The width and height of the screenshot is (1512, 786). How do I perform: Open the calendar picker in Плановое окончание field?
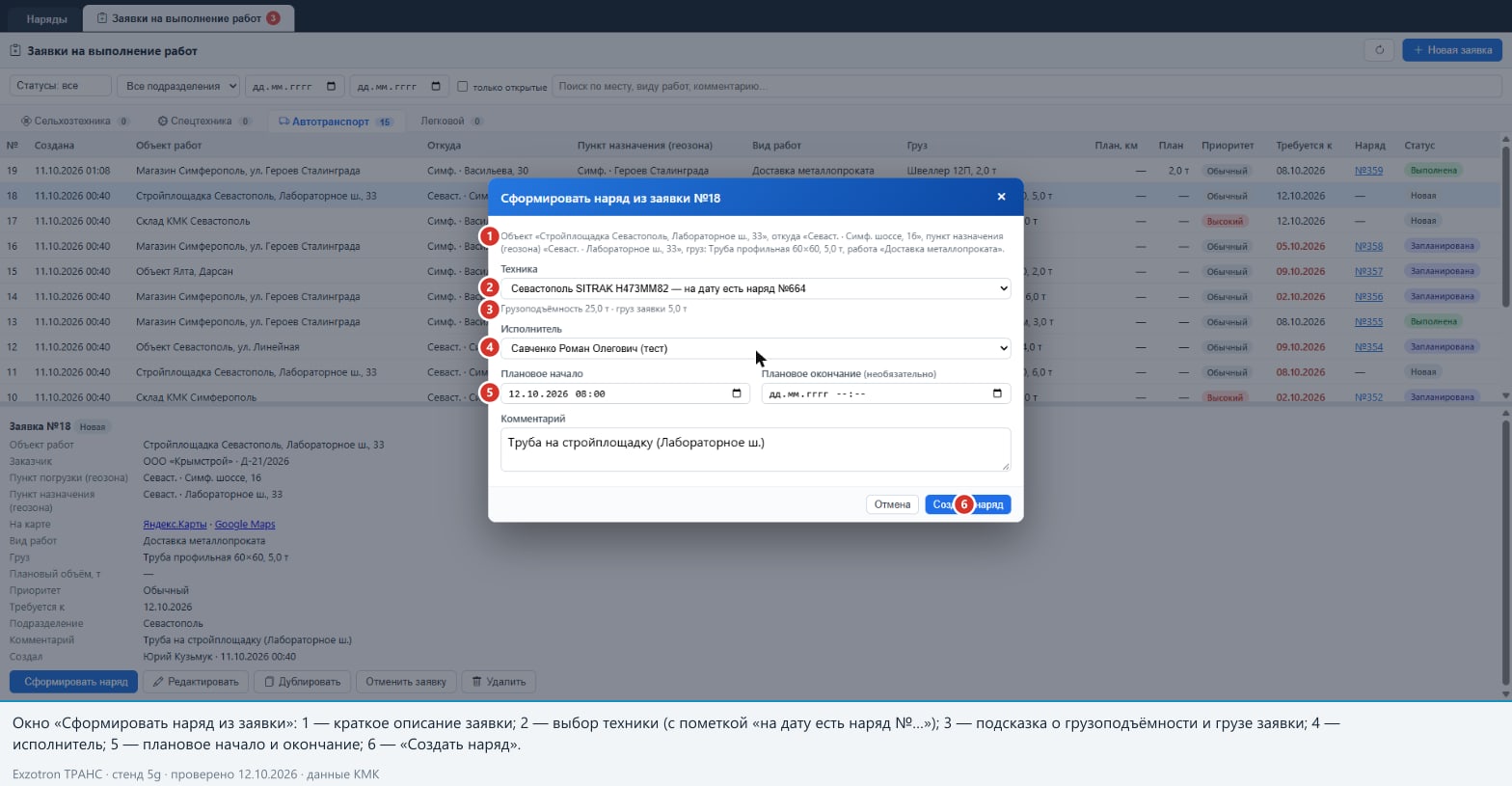(x=997, y=393)
